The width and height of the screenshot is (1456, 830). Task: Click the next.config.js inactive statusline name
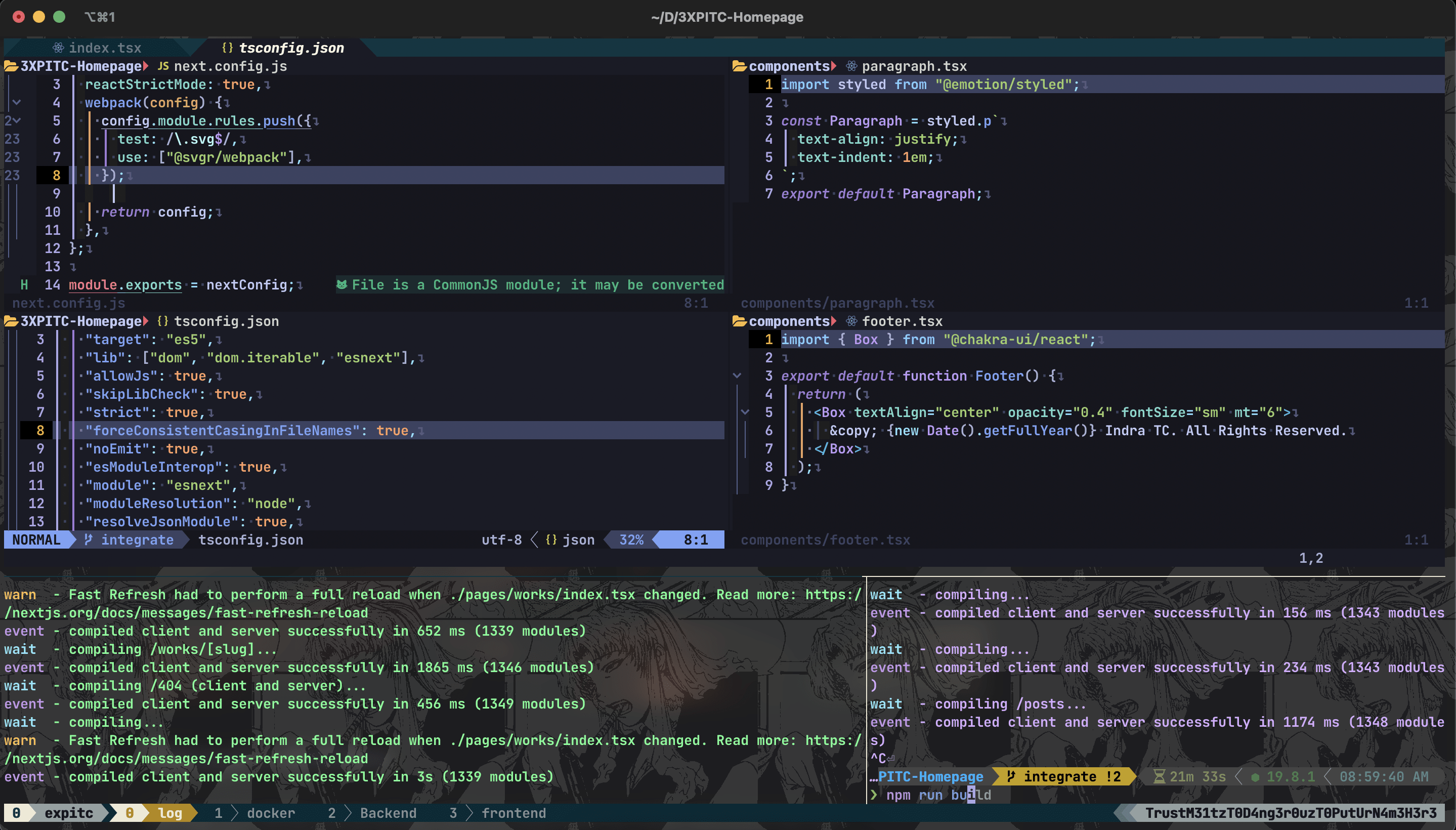click(68, 303)
